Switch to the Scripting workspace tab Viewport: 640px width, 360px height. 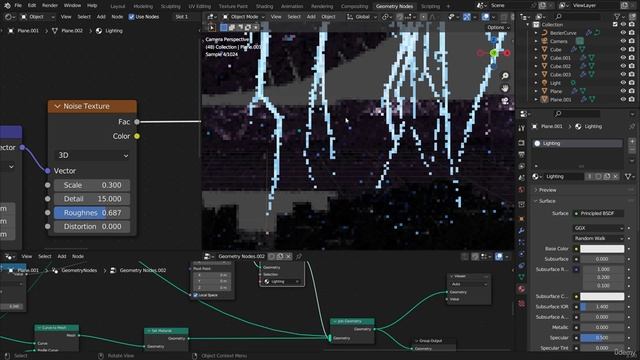click(430, 6)
